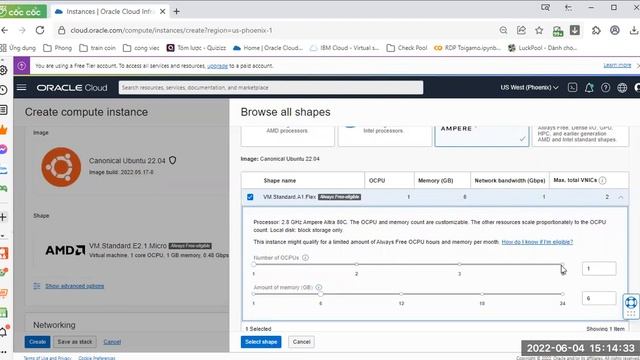The image size is (640, 360).
Task: Open the Coc Coc sidebar settings gear
Action: pyautogui.click(x=3, y=70)
